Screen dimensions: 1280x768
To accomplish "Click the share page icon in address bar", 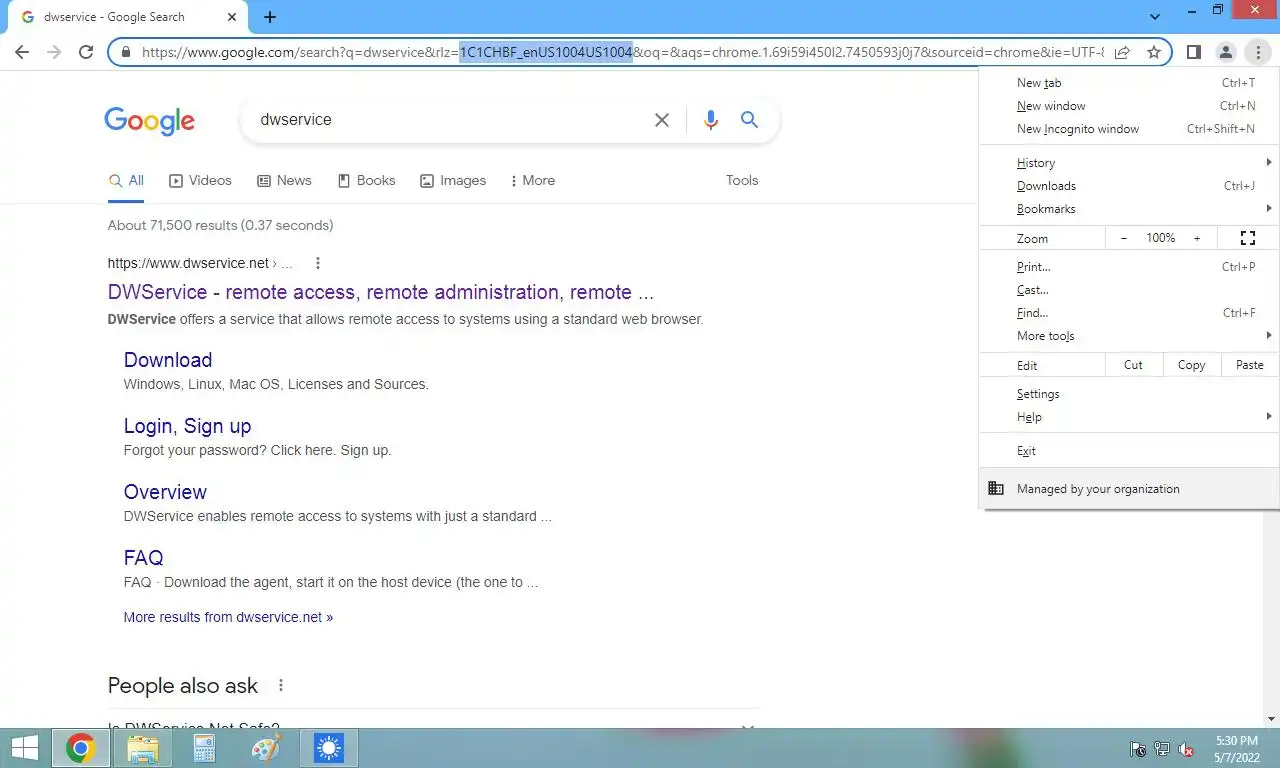I will 1122,52.
